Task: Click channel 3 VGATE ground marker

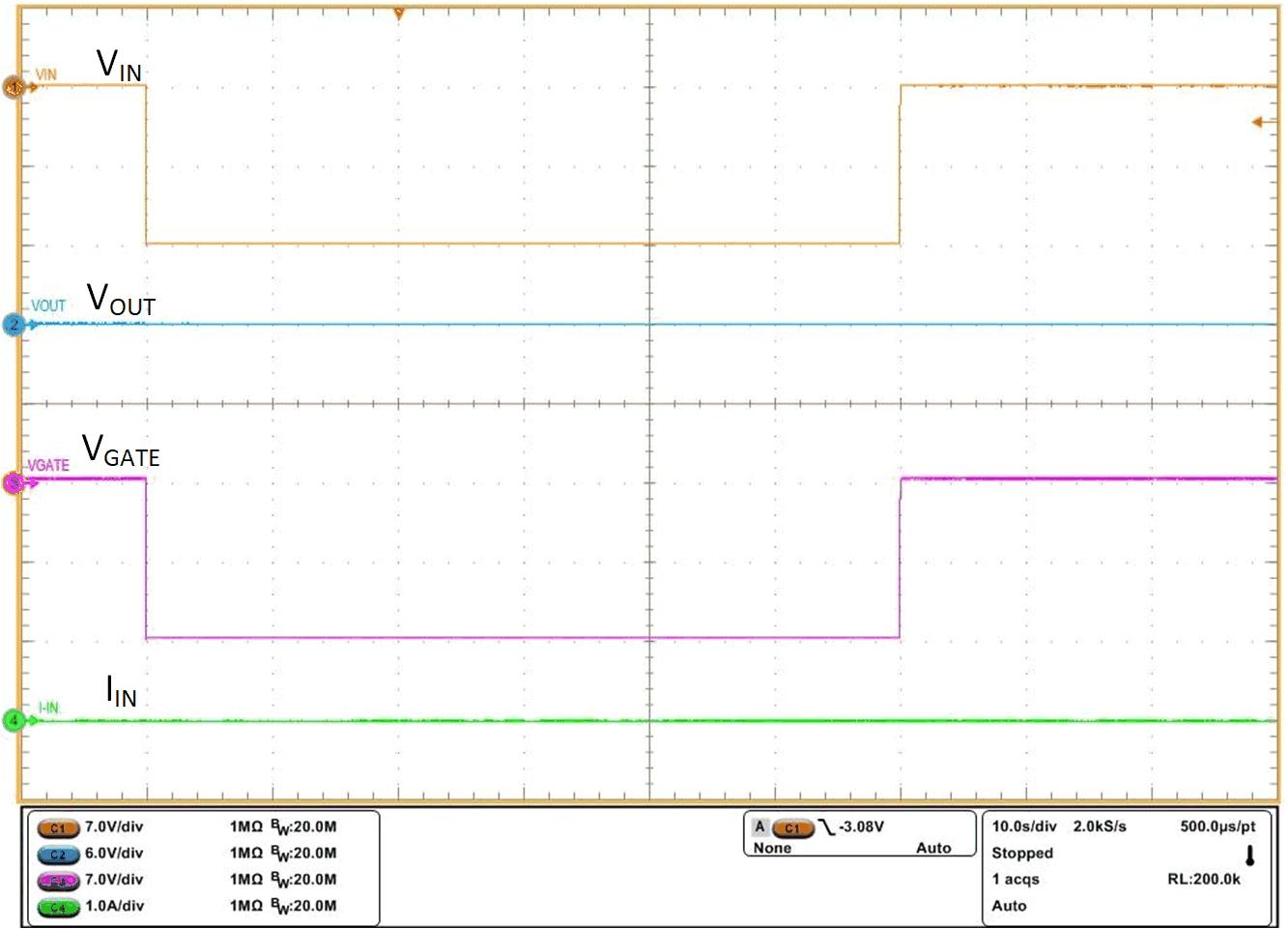Action: (x=14, y=482)
